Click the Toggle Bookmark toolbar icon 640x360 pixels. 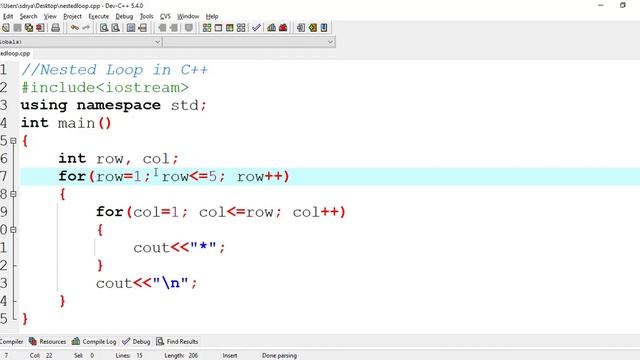pyautogui.click(x=313, y=28)
